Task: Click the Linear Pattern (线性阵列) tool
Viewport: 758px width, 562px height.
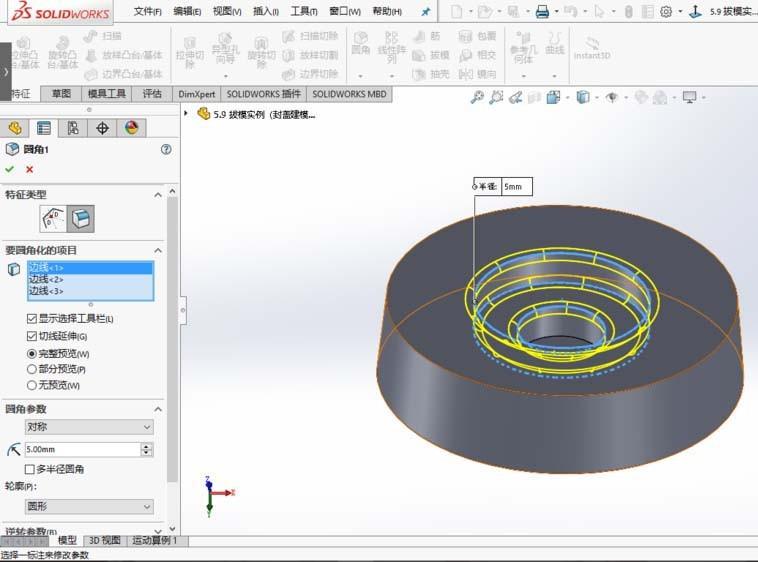Action: (x=392, y=47)
